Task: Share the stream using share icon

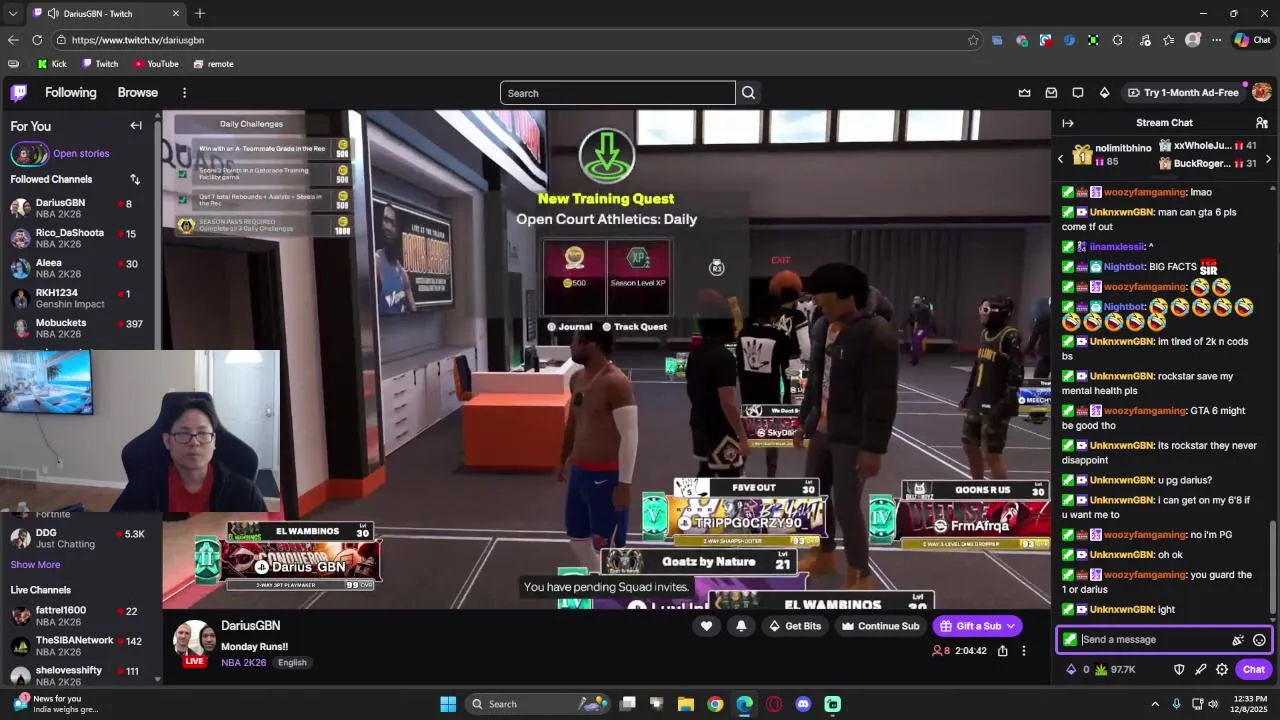Action: coord(1002,651)
